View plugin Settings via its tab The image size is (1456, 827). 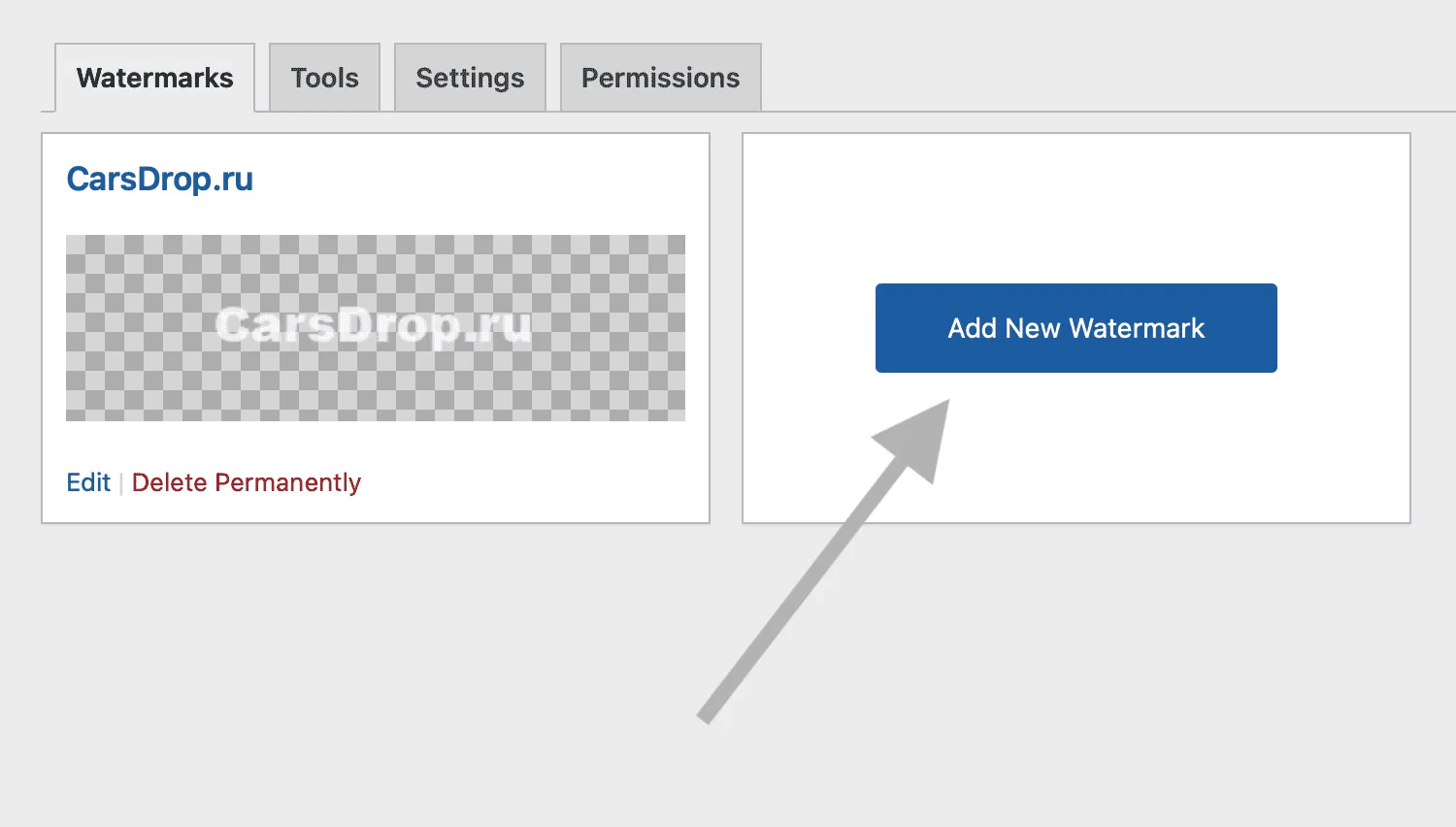(x=470, y=78)
